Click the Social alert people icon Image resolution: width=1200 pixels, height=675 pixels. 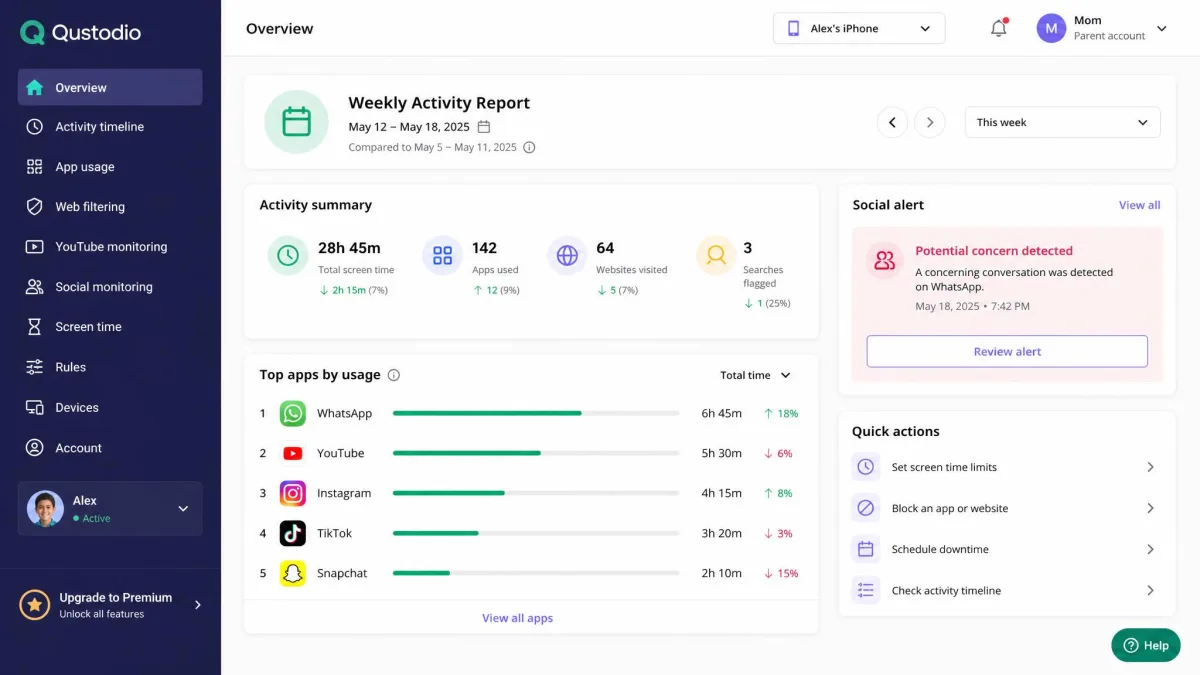pos(885,261)
